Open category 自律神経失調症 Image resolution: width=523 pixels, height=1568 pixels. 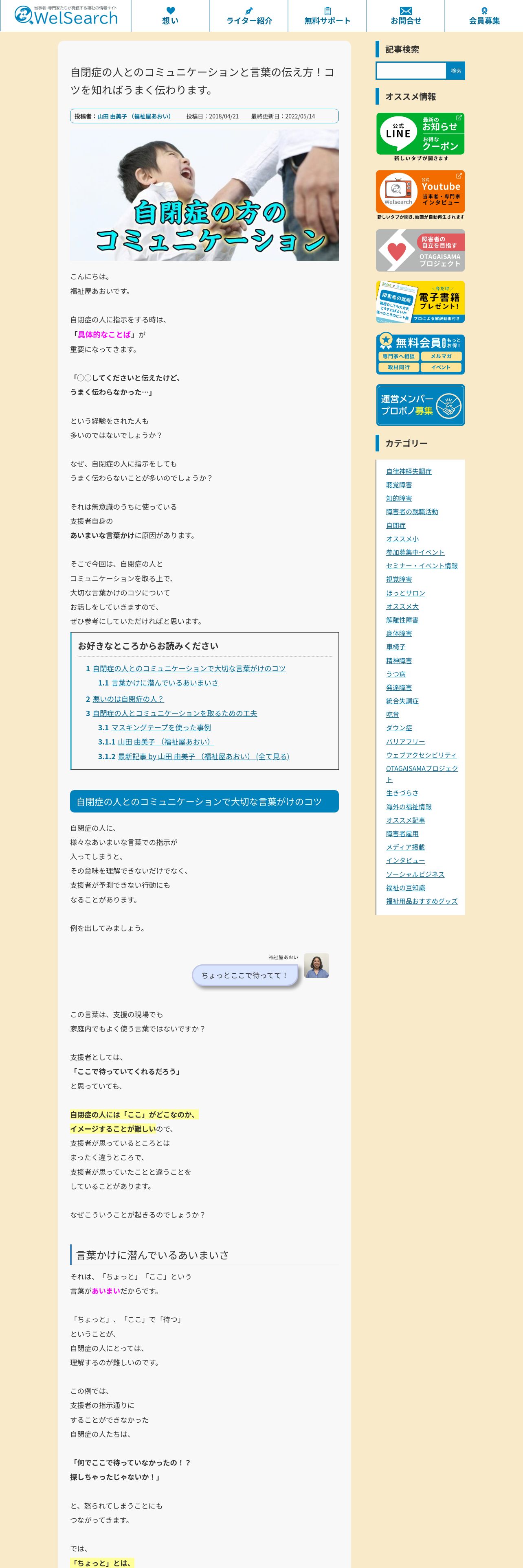coord(409,471)
